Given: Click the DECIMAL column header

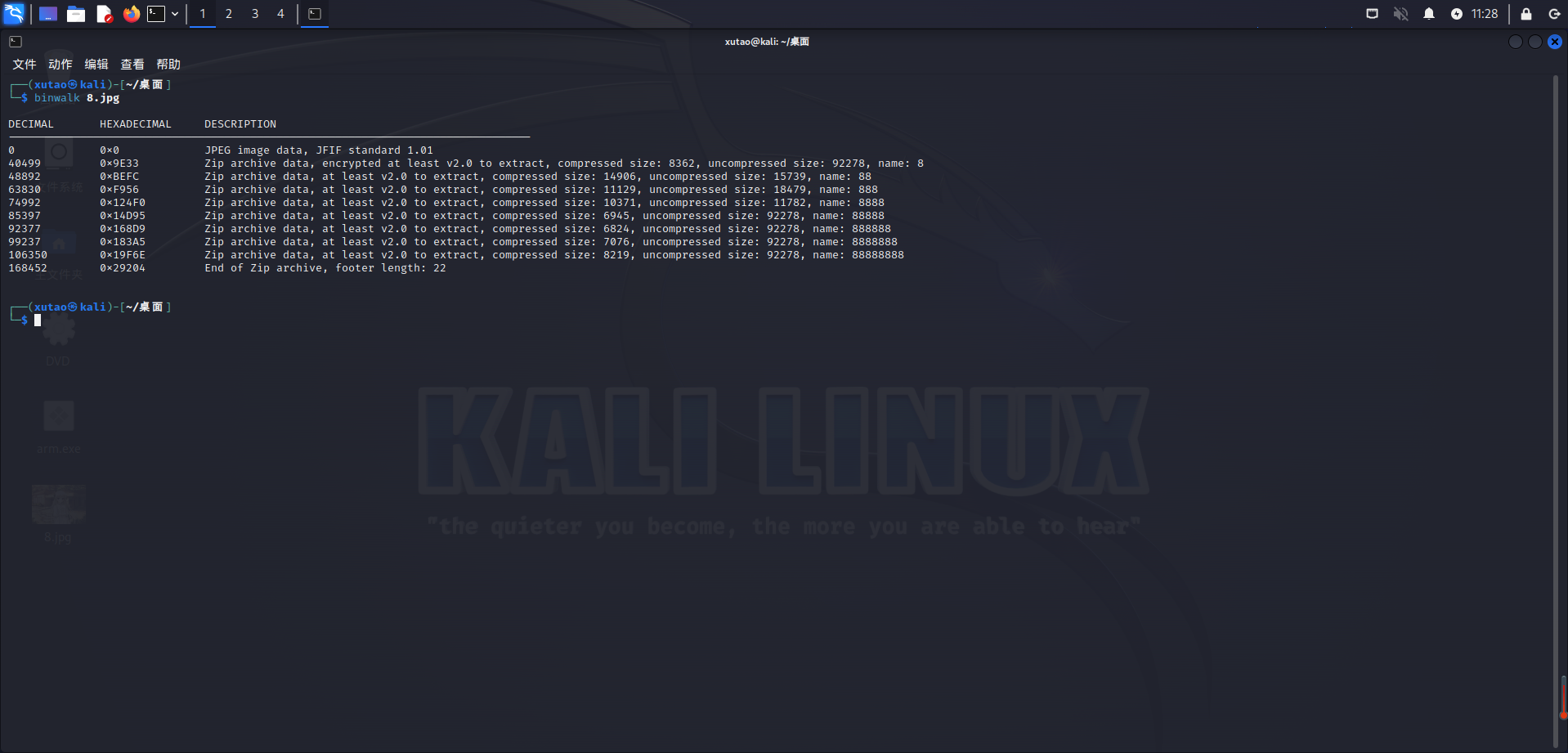Looking at the screenshot, I should (31, 124).
